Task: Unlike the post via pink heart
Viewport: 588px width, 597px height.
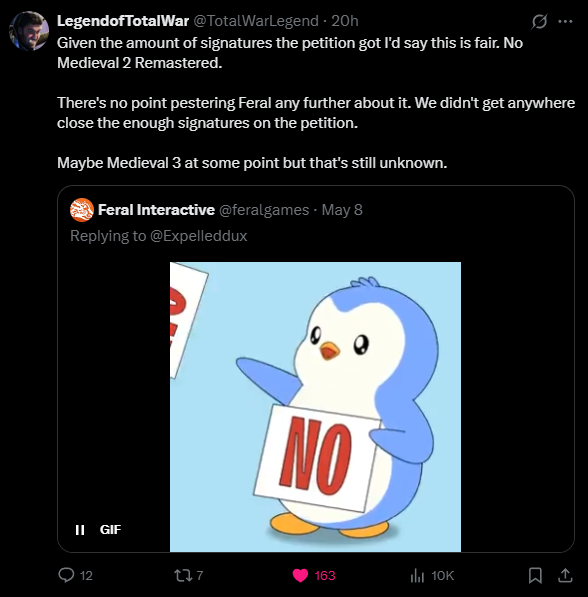Action: (300, 575)
